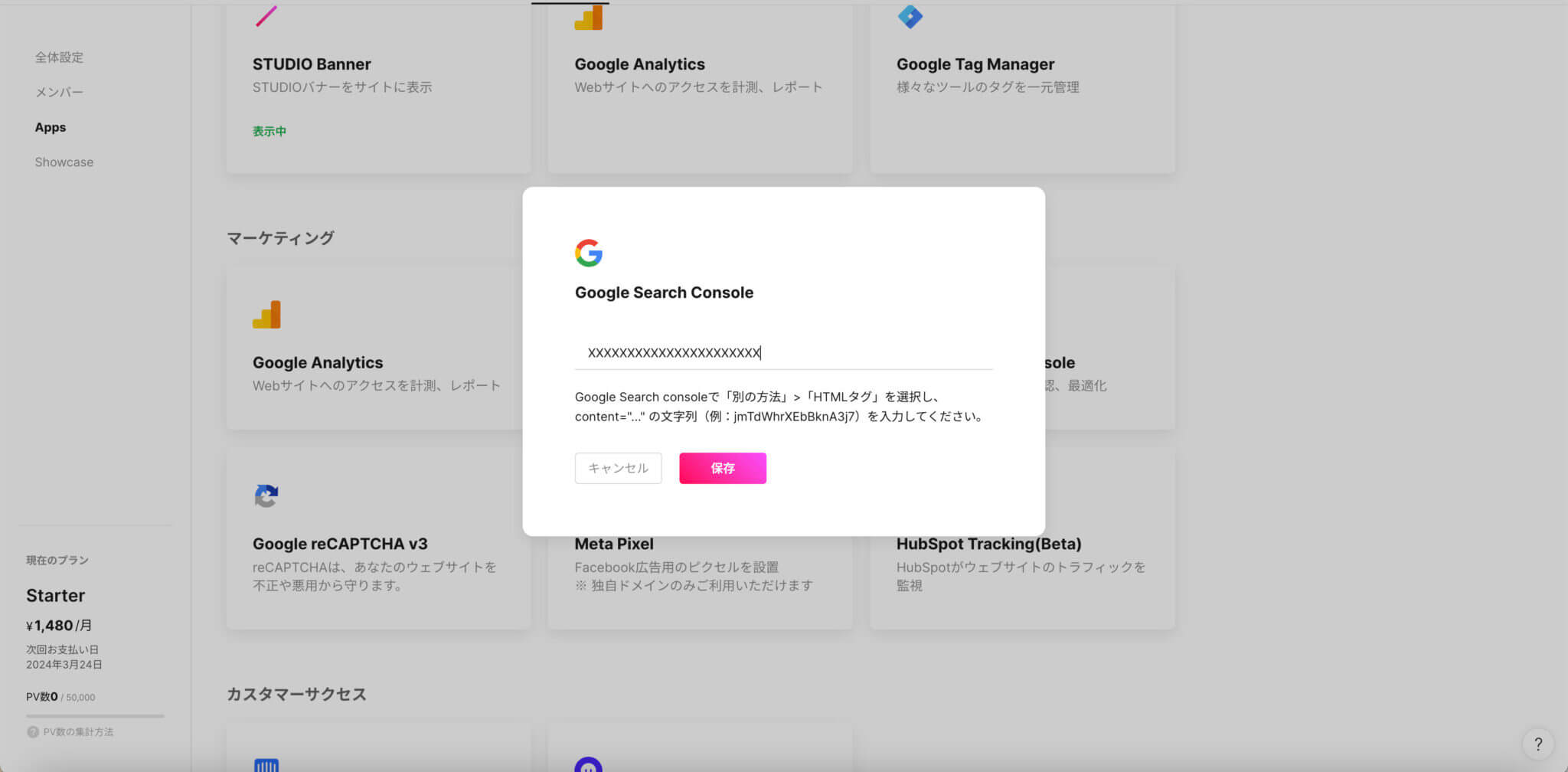
Task: Click the キャンセル cancel button
Action: 618,468
